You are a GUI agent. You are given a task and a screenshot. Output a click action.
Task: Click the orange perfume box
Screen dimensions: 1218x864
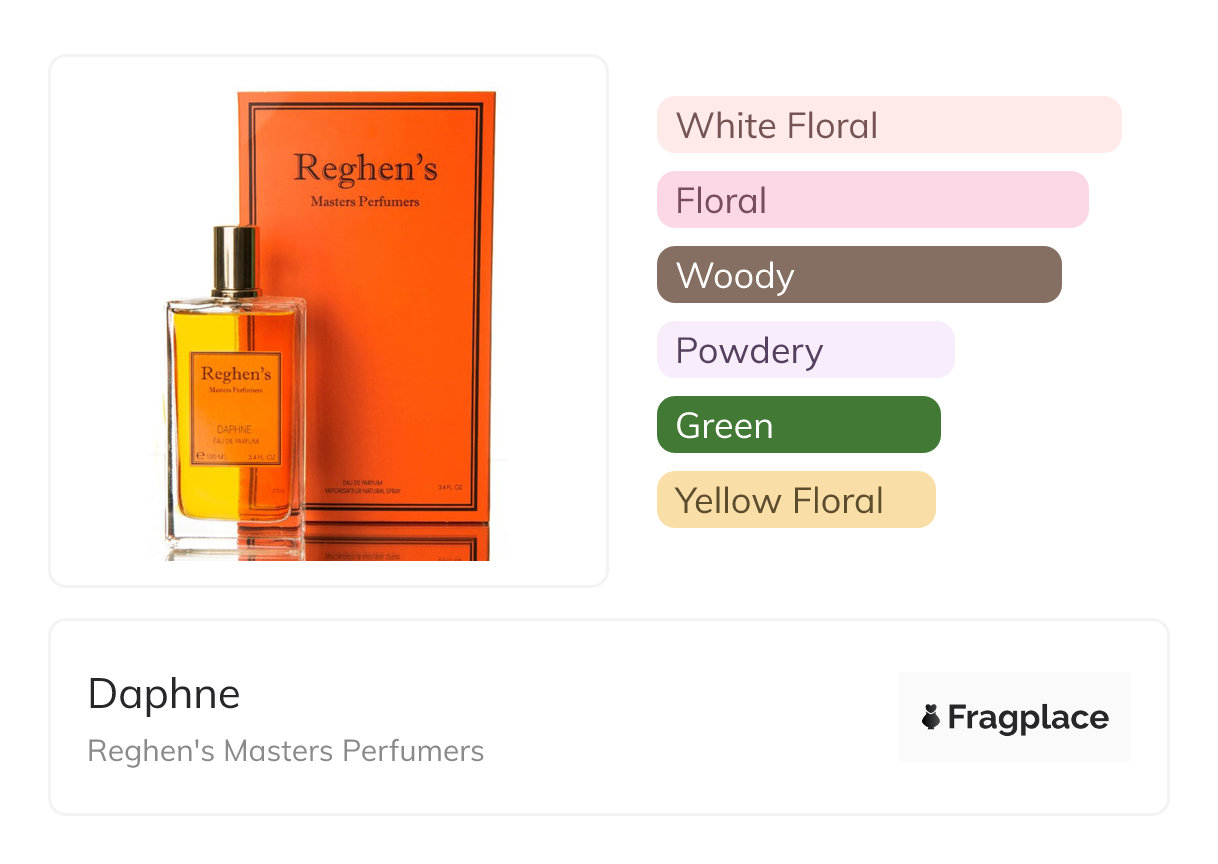coord(400,300)
